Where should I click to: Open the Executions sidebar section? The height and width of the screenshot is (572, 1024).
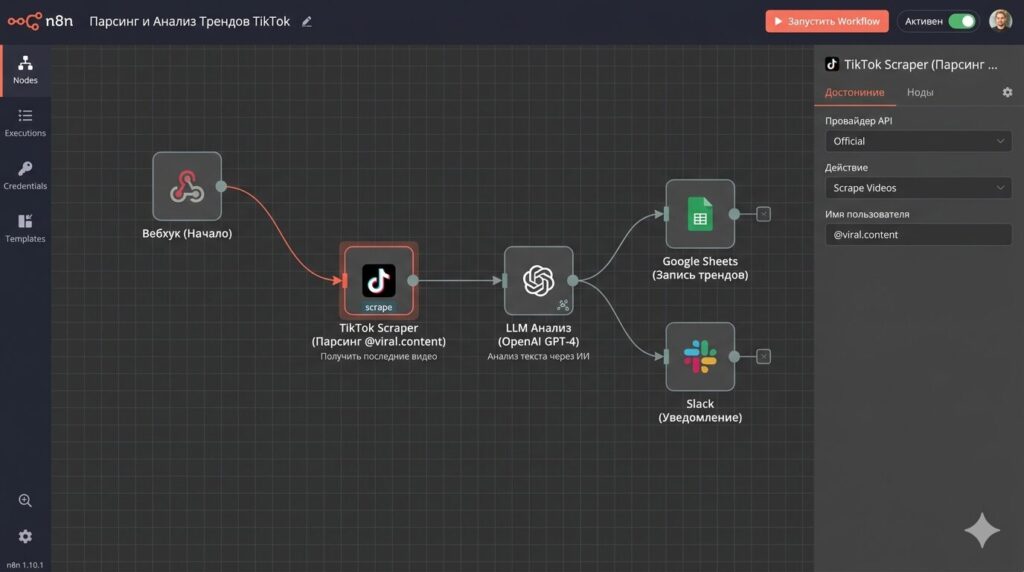click(25, 123)
